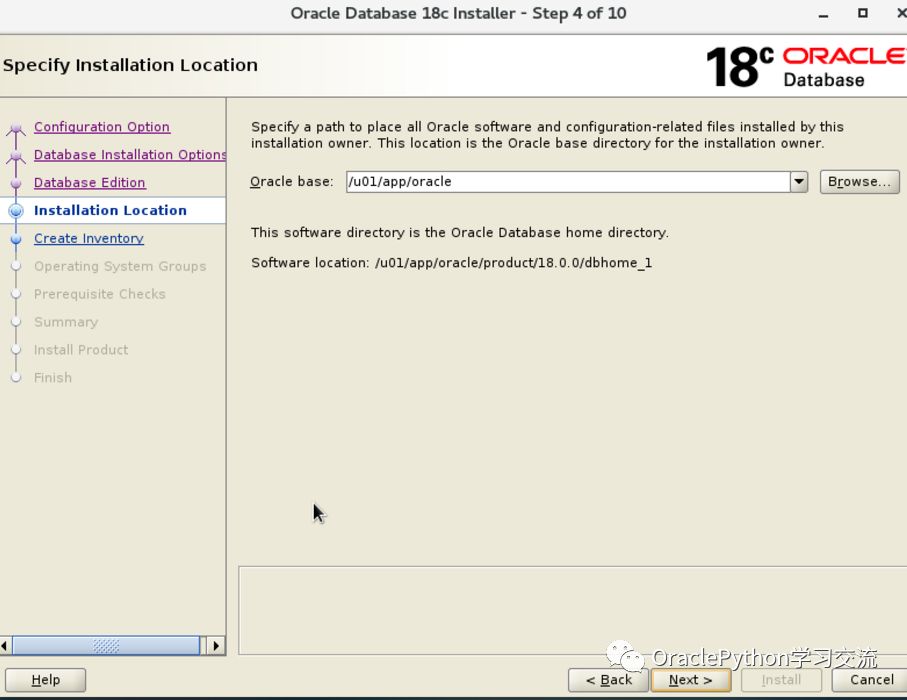The width and height of the screenshot is (907, 700).
Task: Click the empty message panel at bottom
Action: 573,610
